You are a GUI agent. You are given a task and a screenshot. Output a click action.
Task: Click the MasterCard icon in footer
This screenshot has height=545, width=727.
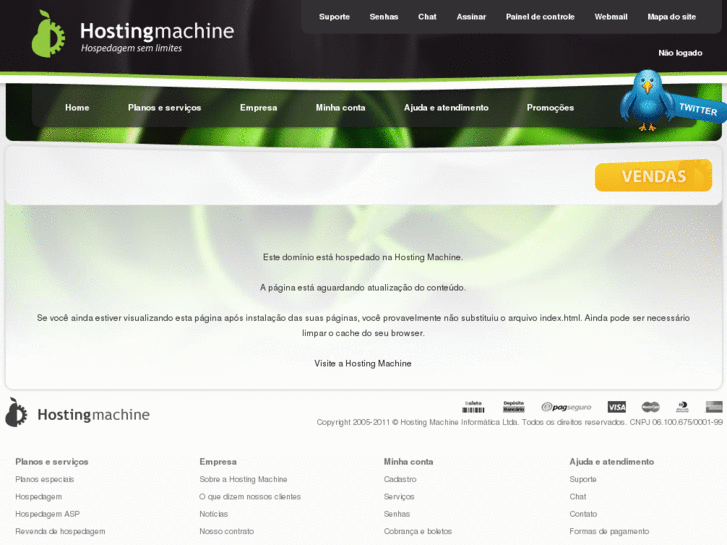[650, 407]
